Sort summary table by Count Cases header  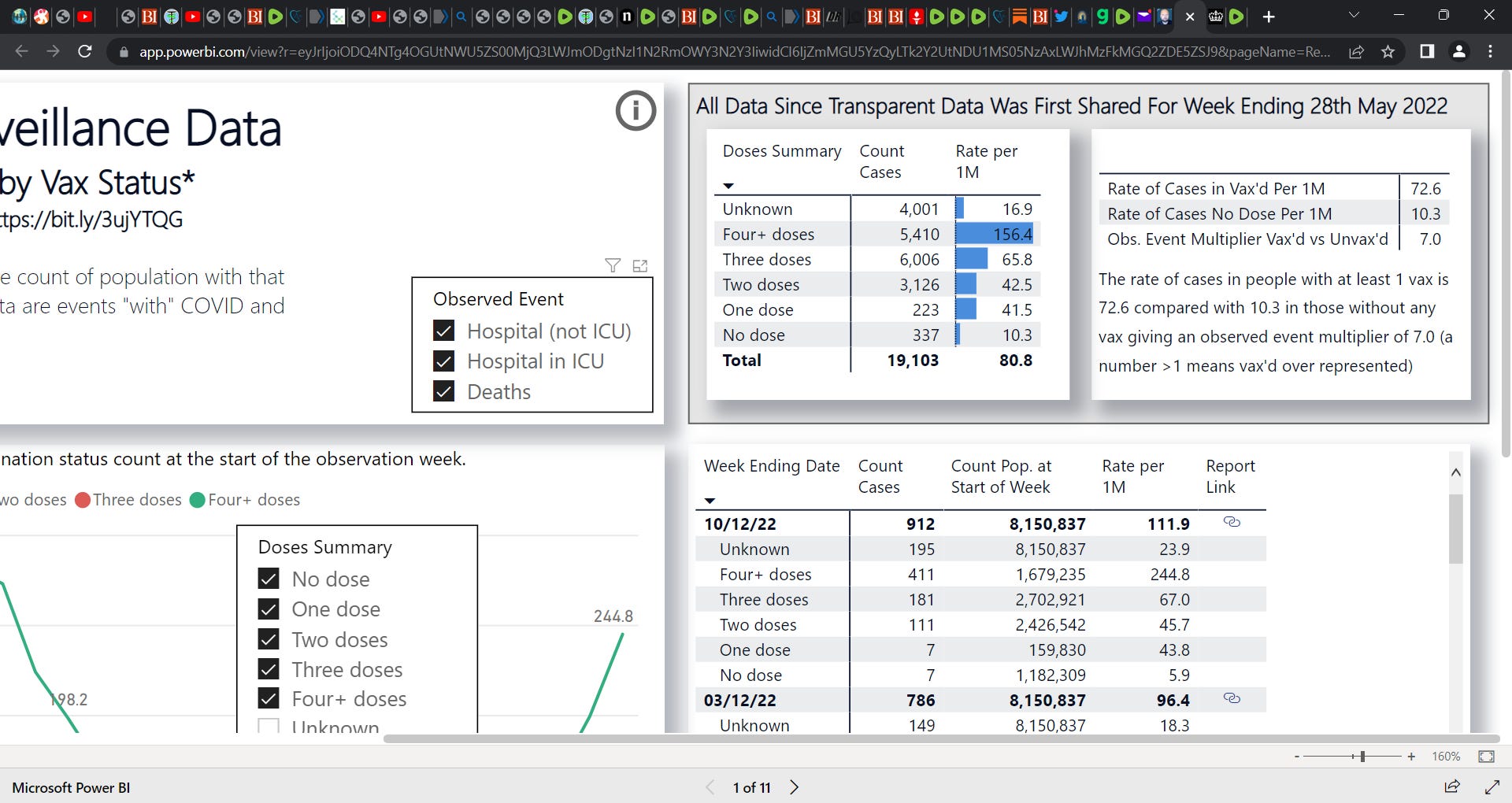click(x=881, y=161)
